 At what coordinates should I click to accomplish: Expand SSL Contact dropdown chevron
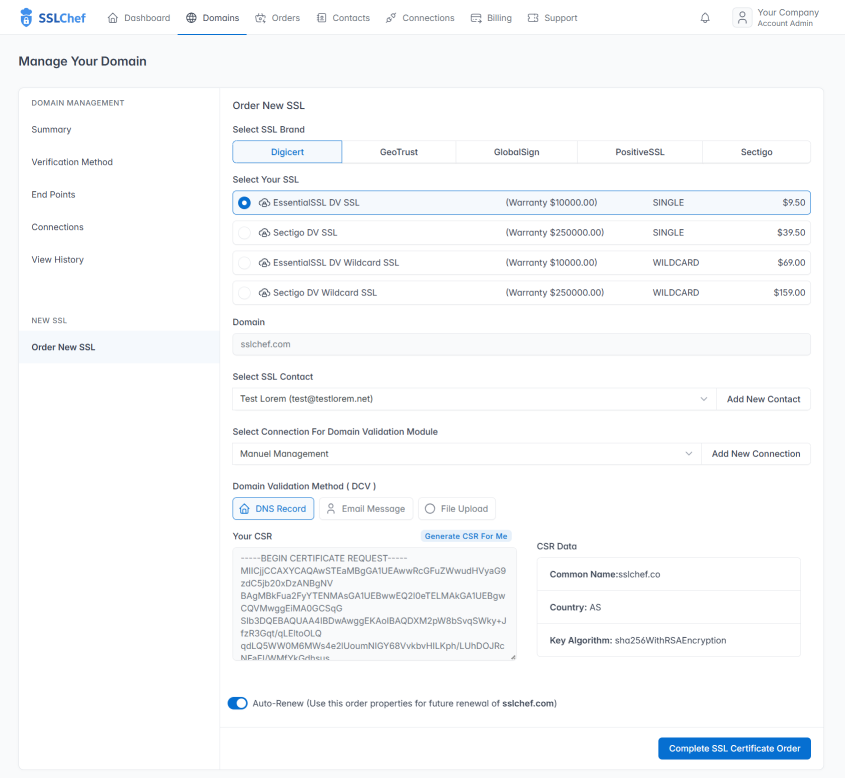tap(703, 399)
